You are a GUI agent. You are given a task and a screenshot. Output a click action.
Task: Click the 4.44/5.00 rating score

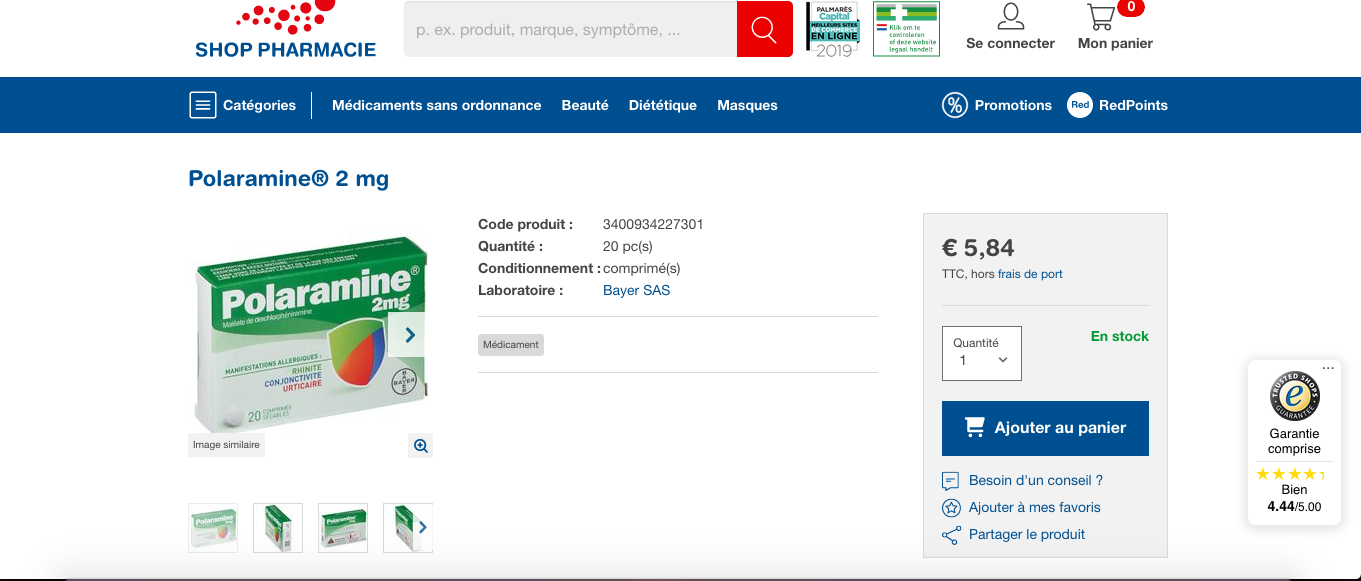[1294, 507]
